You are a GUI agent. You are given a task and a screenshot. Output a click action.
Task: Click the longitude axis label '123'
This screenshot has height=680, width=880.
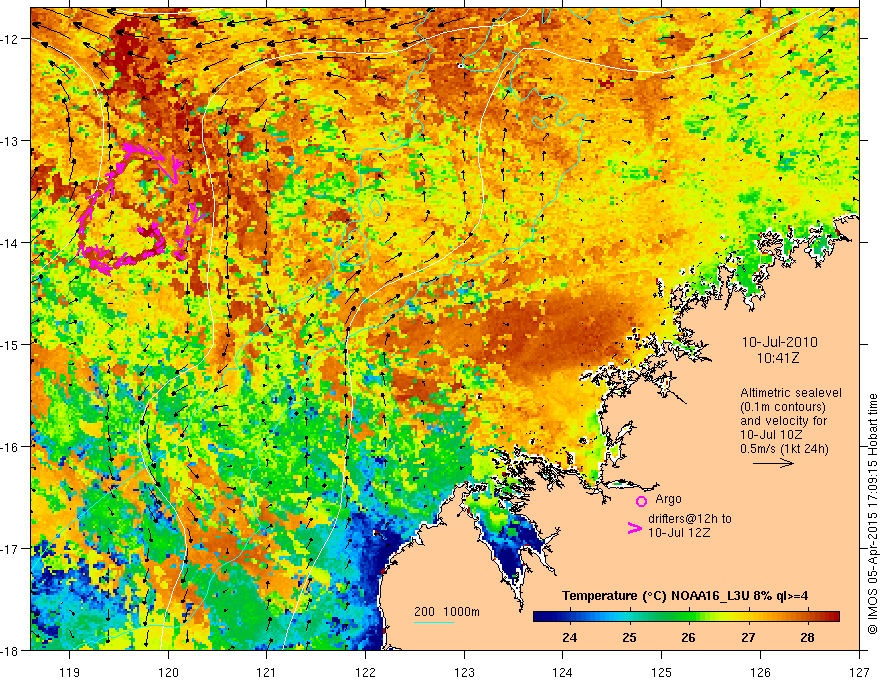pos(464,672)
